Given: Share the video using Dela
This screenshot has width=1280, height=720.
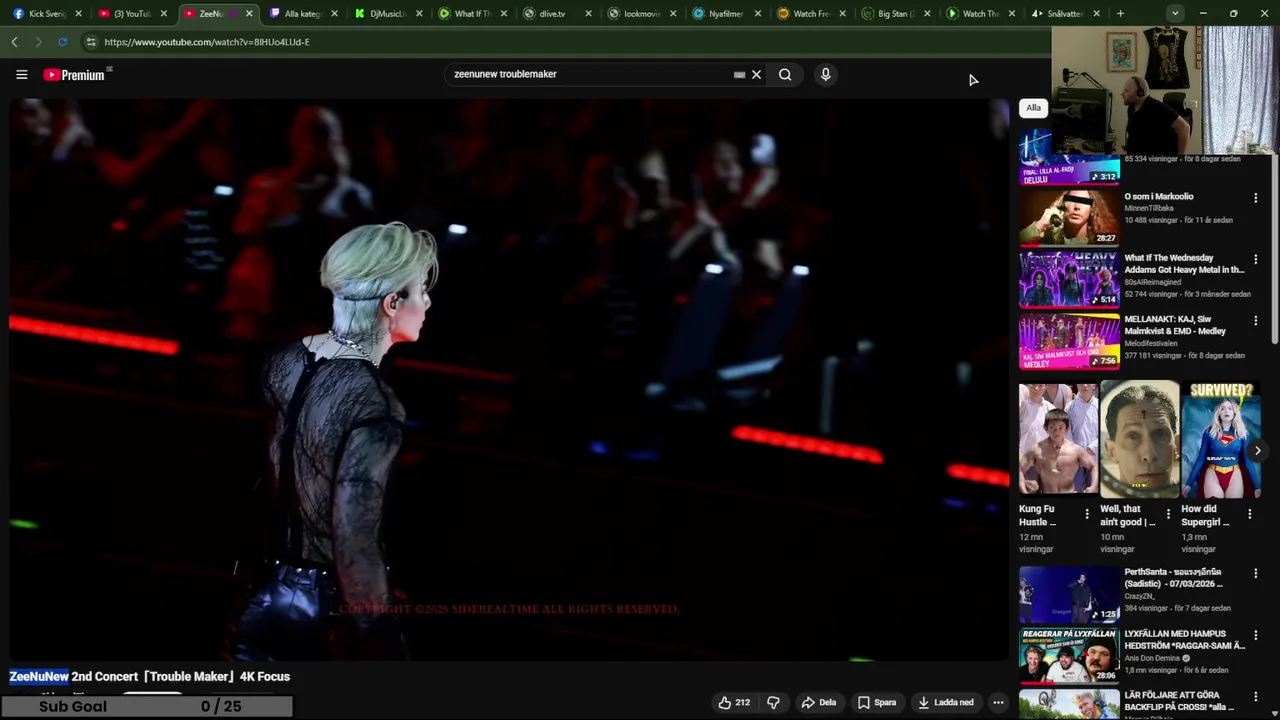Looking at the screenshot, I should tap(818, 702).
